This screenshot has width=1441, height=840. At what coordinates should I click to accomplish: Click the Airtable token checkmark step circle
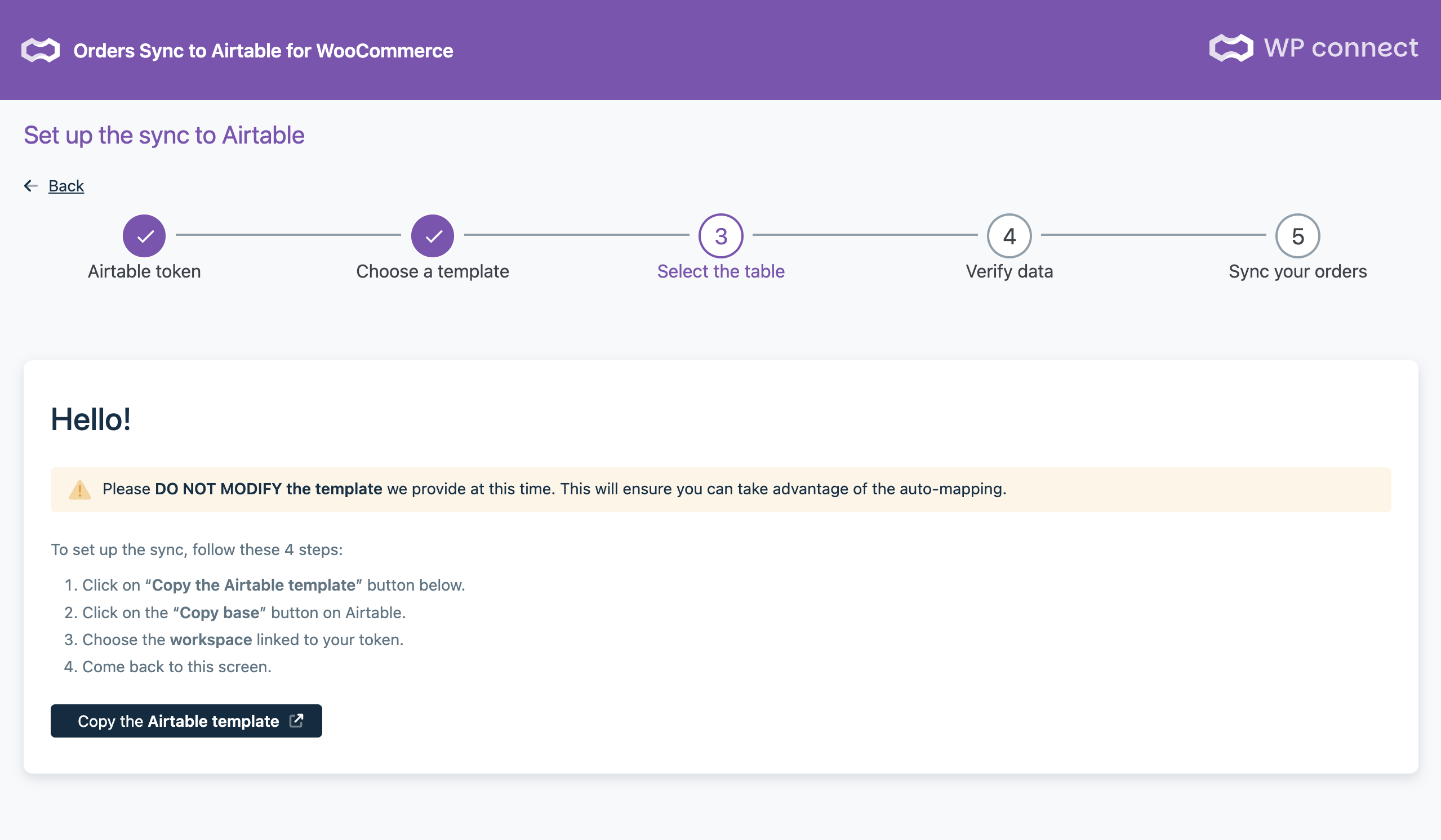pyautogui.click(x=144, y=236)
